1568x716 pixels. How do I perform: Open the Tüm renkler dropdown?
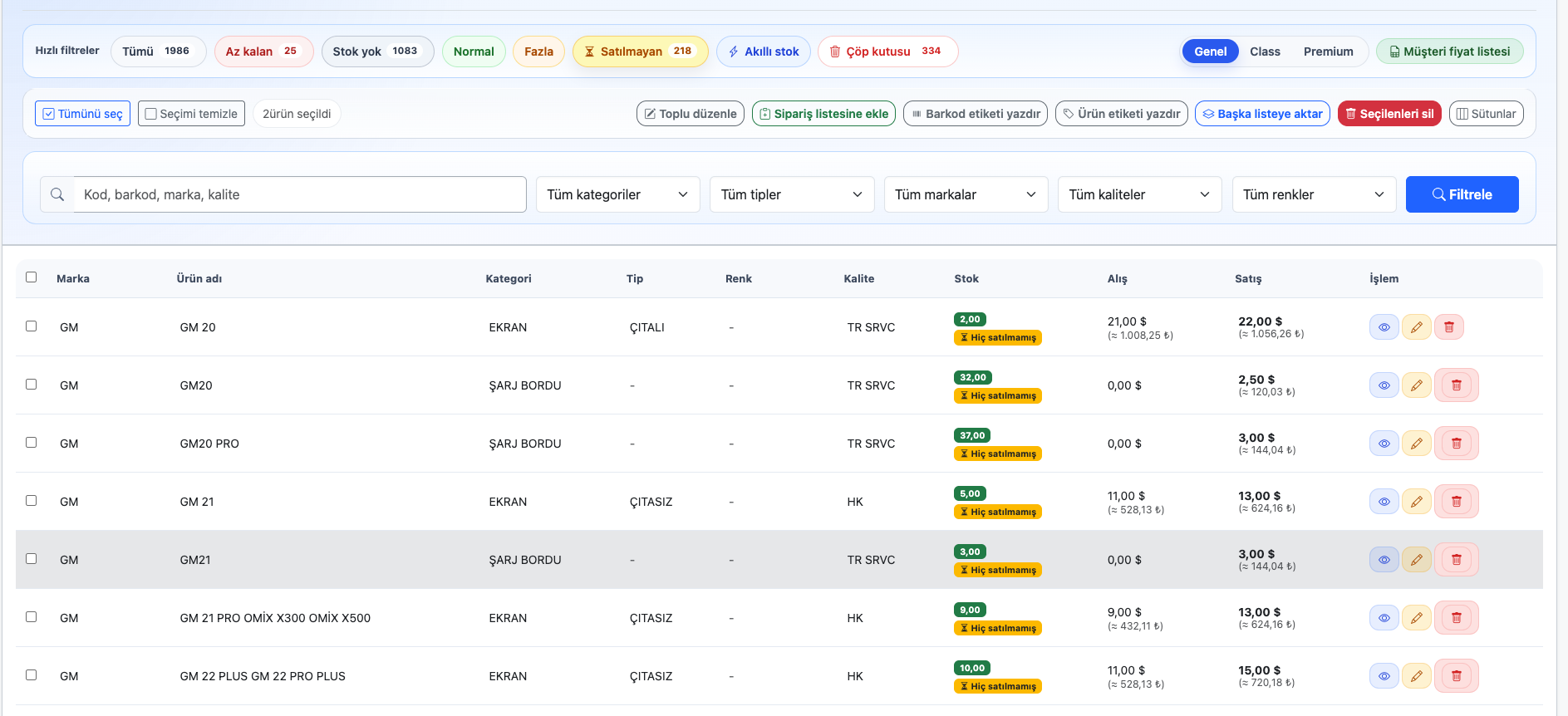(x=1314, y=194)
